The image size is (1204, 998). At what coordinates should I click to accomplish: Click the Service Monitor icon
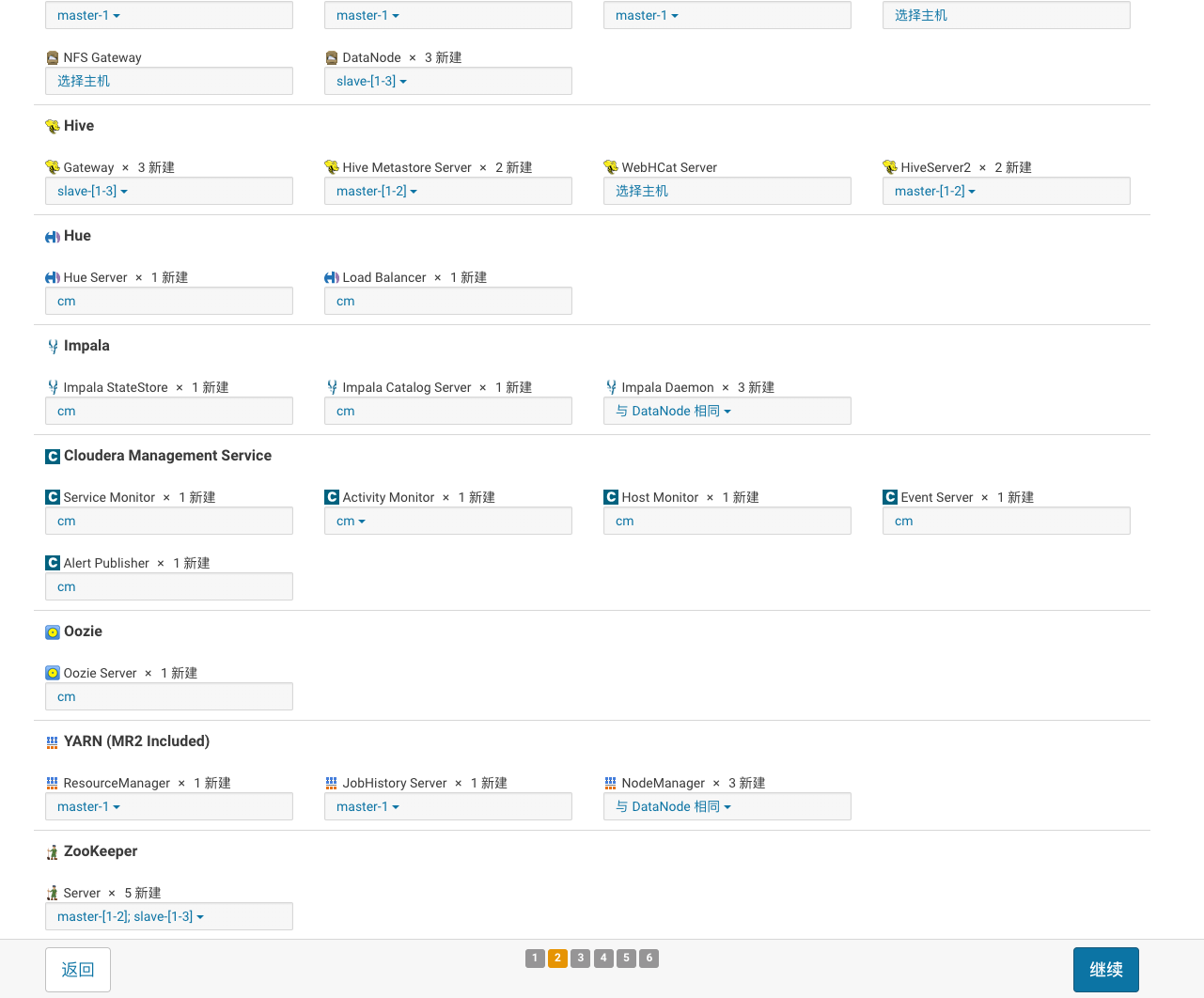53,497
